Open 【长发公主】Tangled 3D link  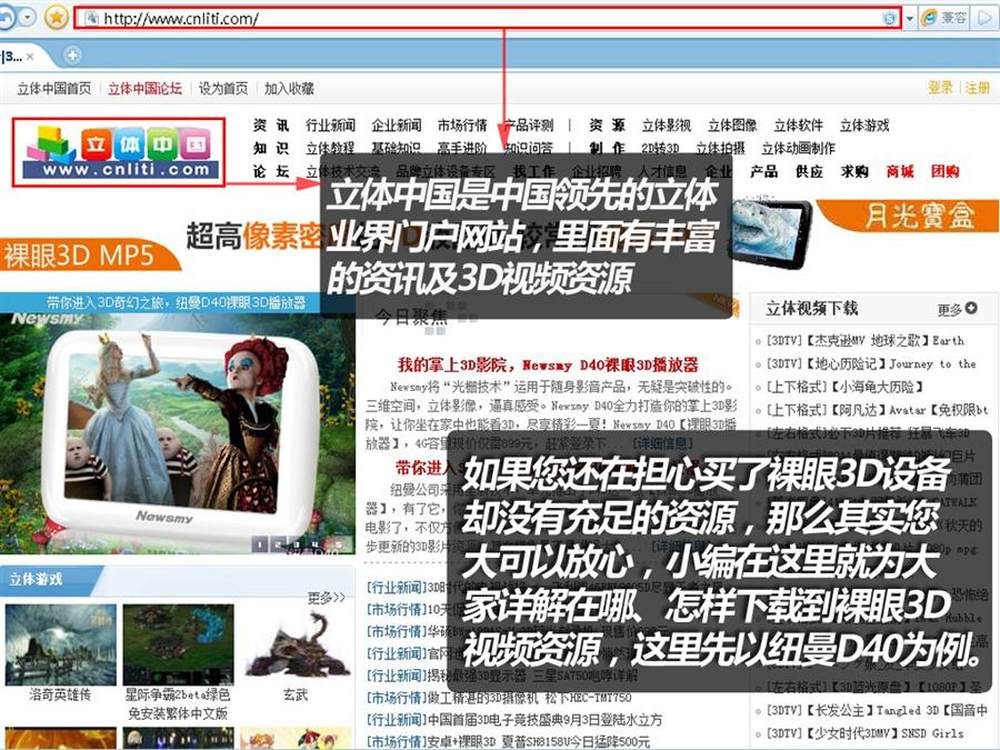pos(877,710)
